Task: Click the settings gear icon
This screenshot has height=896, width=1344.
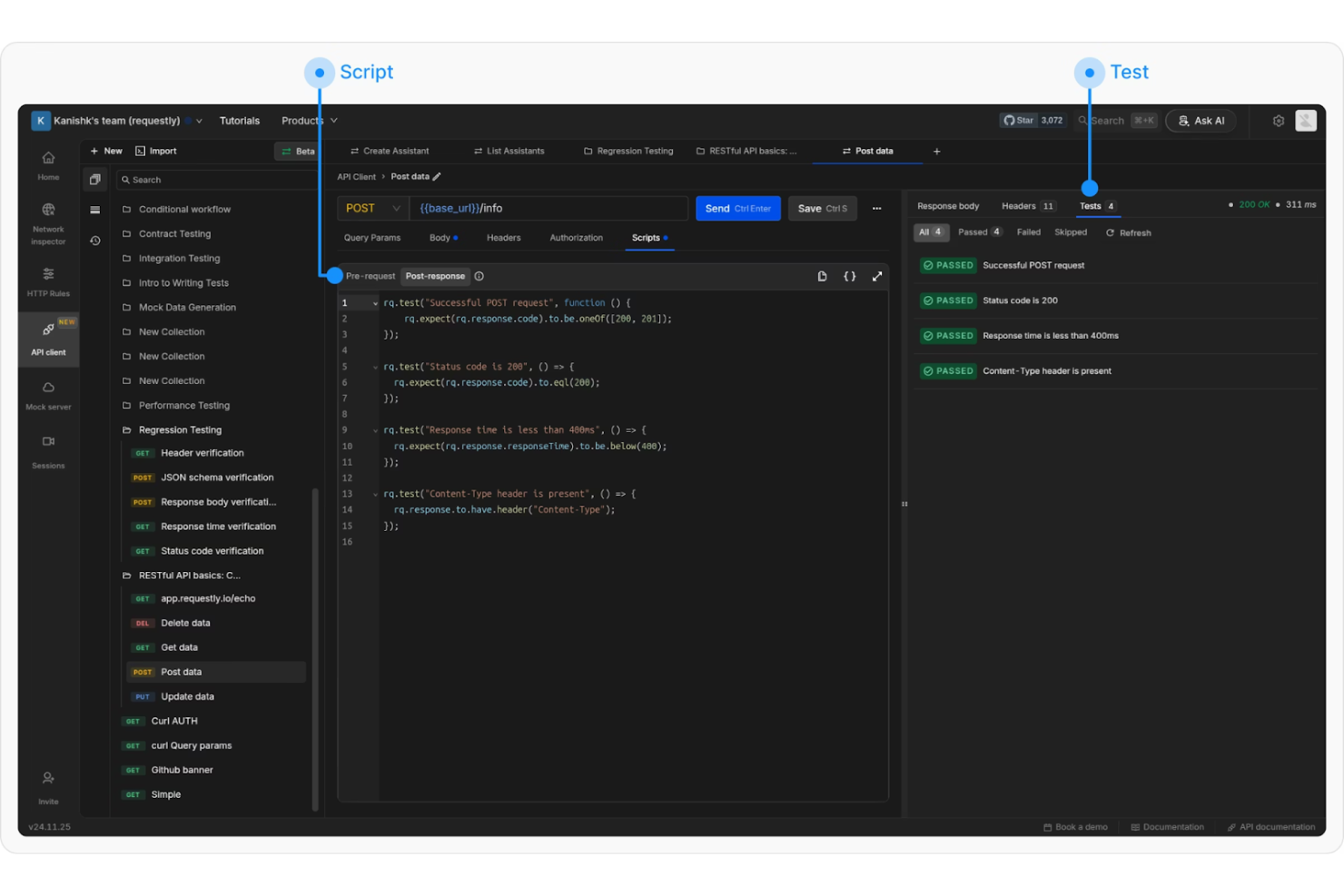Action: [x=1278, y=121]
